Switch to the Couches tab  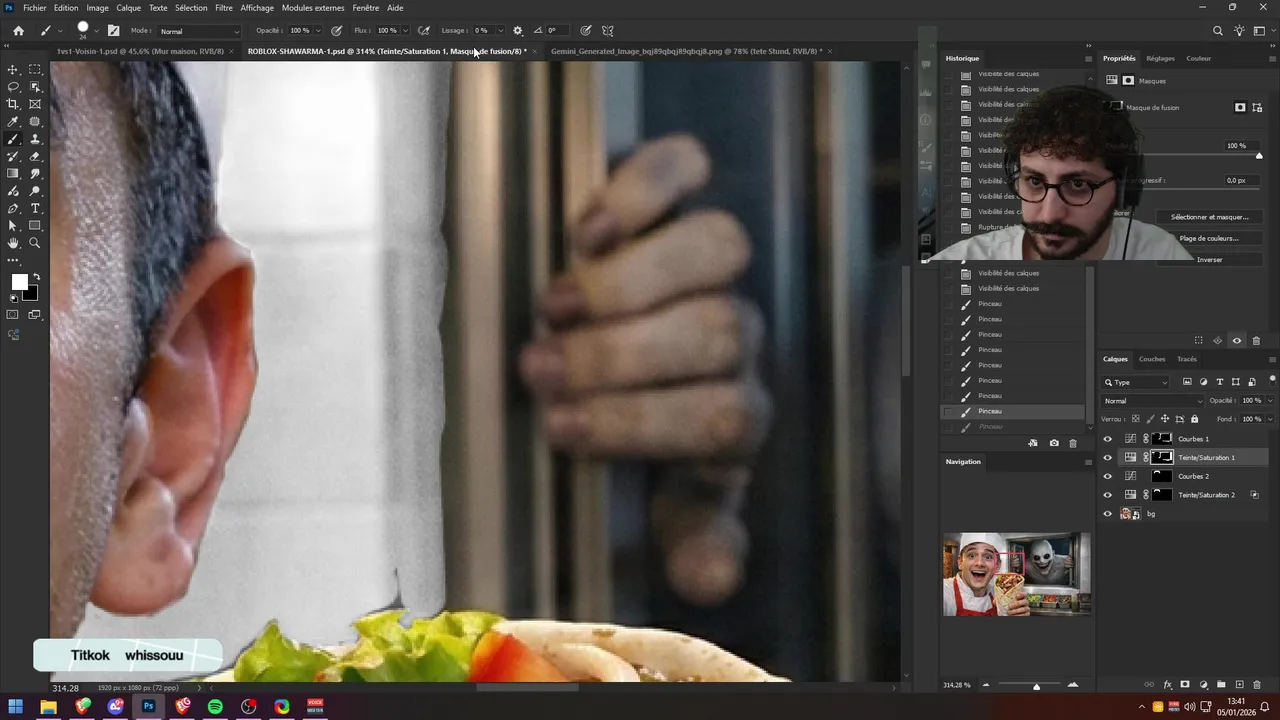pyautogui.click(x=1152, y=359)
